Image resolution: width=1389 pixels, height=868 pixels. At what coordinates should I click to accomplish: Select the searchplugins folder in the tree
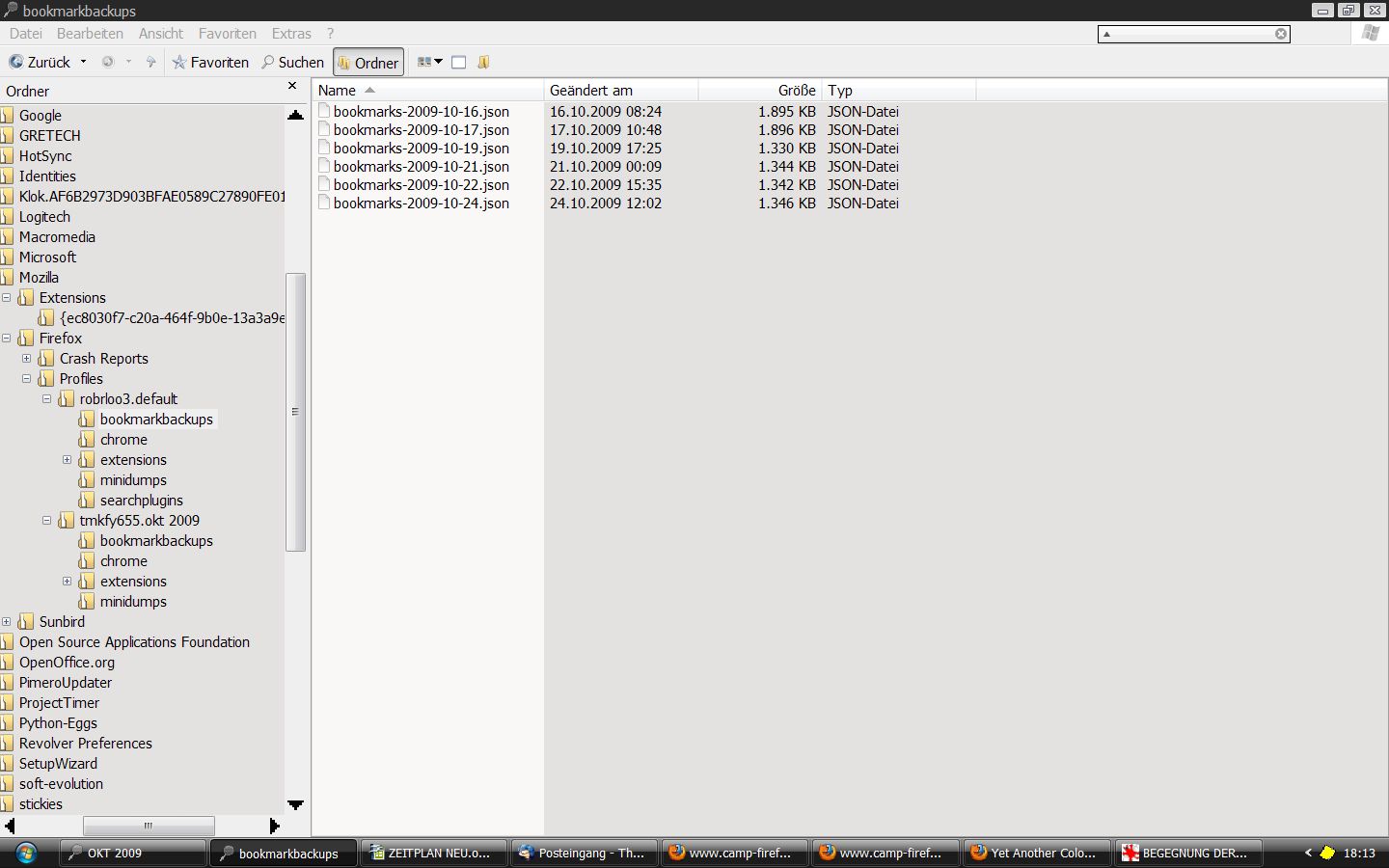[x=141, y=501]
